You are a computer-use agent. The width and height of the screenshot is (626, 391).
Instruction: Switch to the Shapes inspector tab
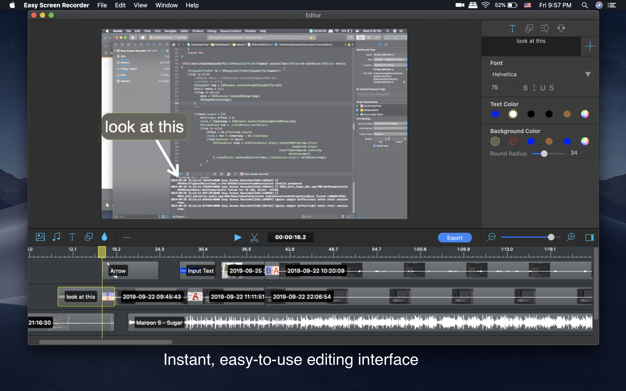(529, 28)
